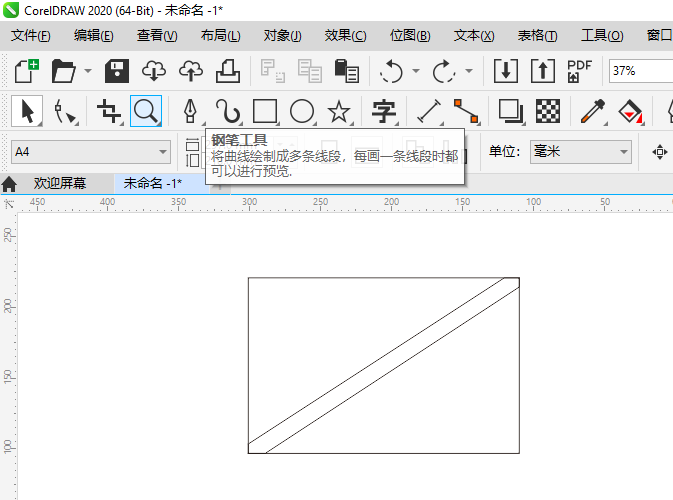This screenshot has height=500, width=673.
Task: Open the 位图(B) menu
Action: (x=409, y=36)
